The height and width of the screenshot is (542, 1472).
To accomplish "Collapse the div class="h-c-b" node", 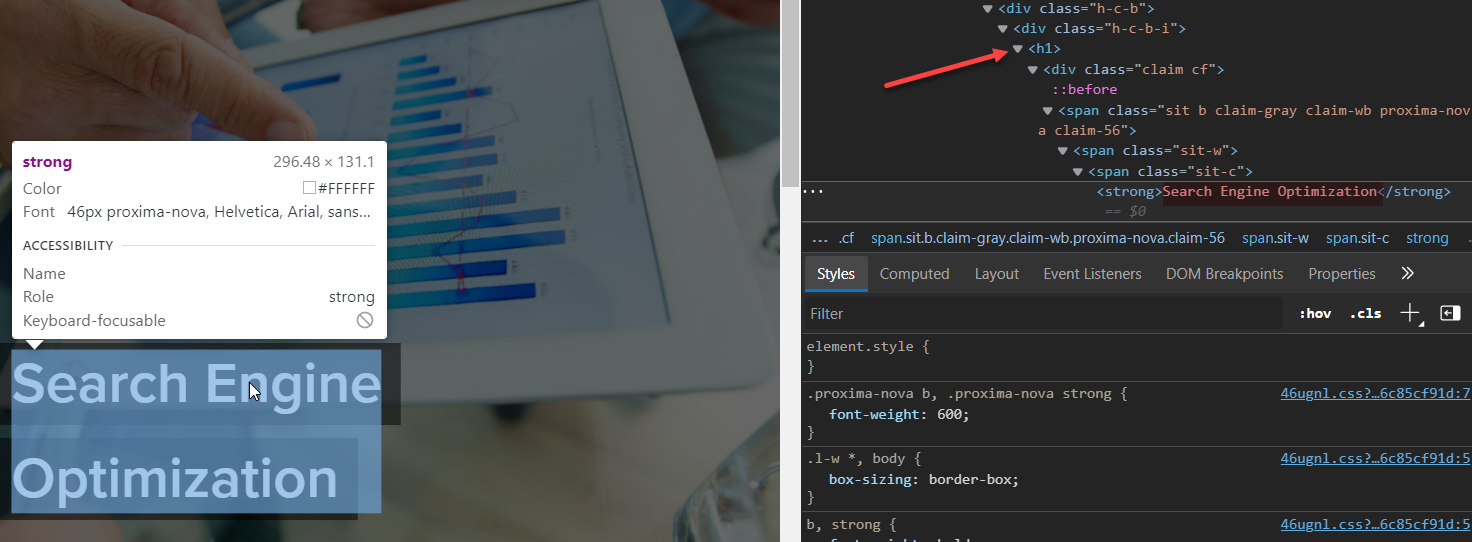I will 988,8.
